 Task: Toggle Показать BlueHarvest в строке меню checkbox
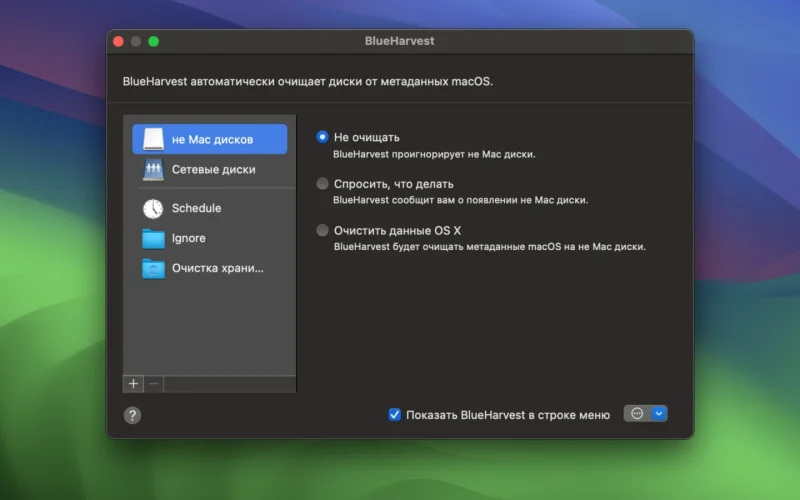click(394, 414)
